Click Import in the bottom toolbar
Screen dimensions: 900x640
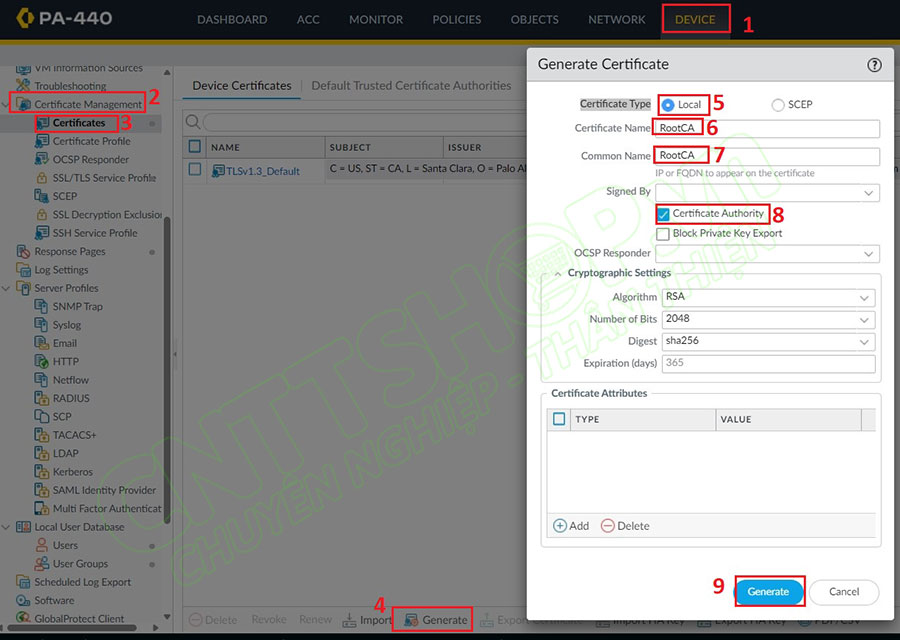(x=366, y=620)
